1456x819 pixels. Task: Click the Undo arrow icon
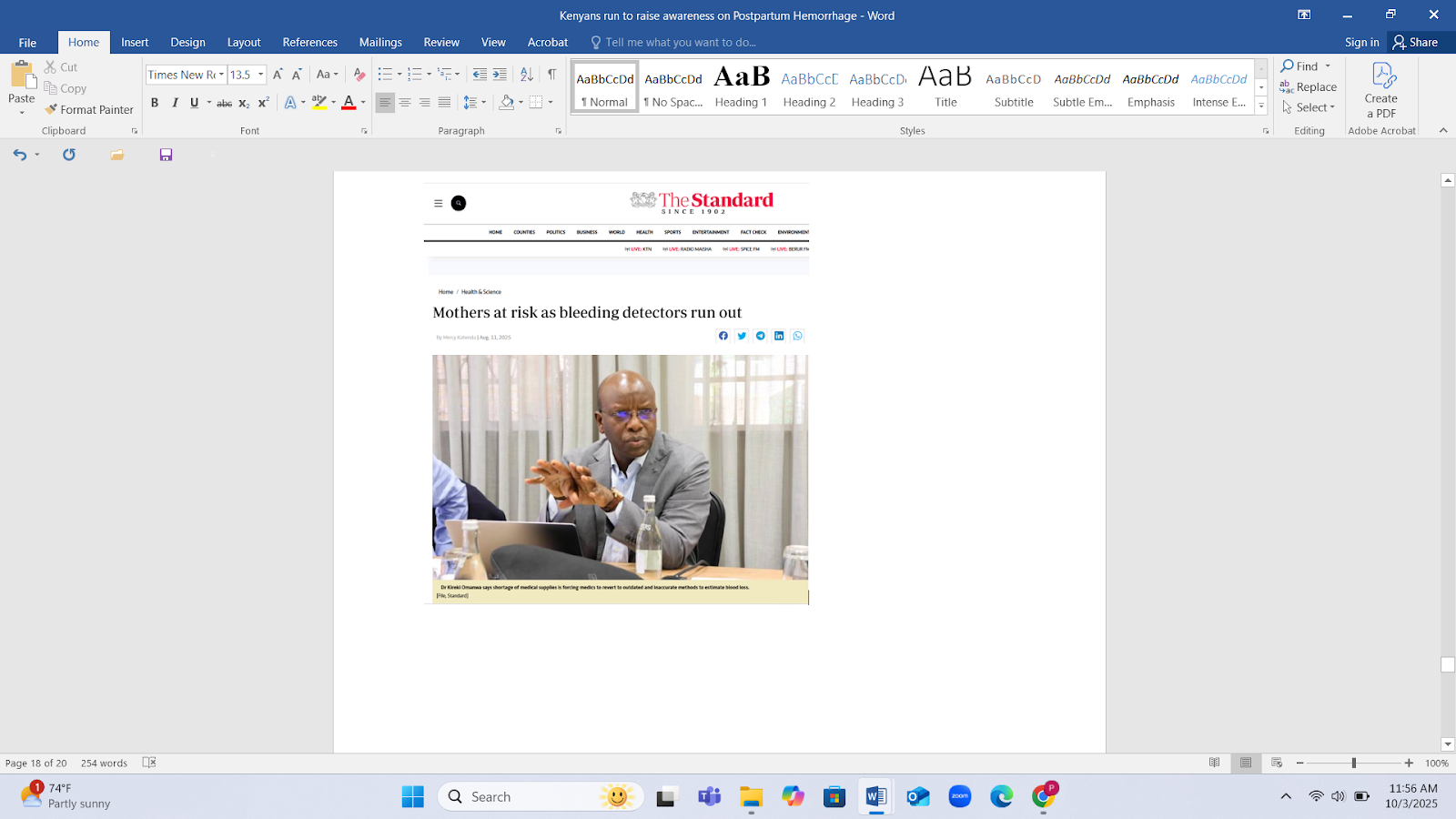[x=19, y=155]
